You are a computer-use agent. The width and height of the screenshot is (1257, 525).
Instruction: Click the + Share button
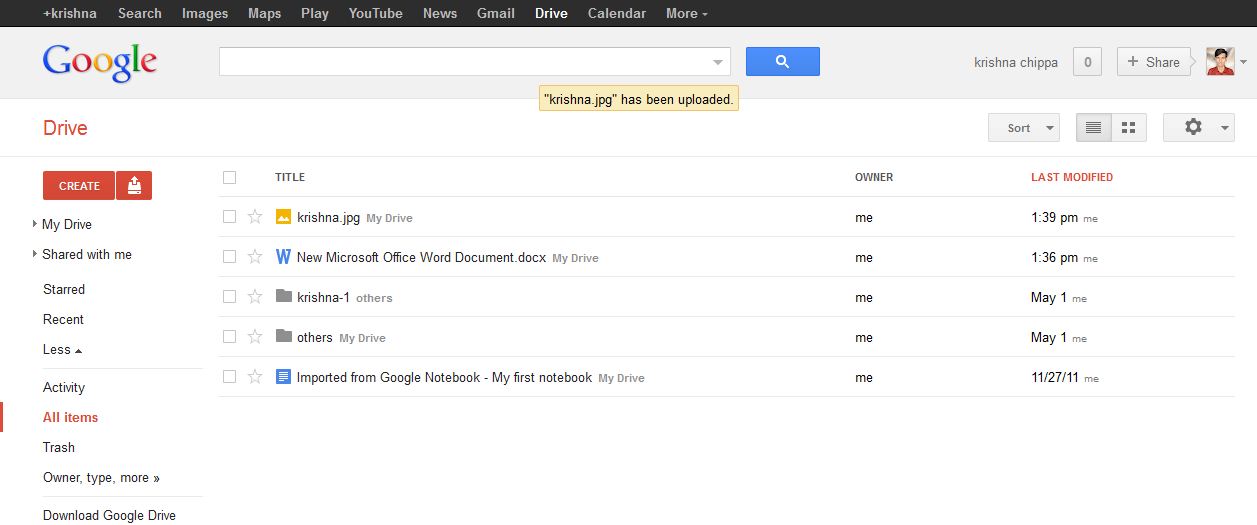(x=1154, y=62)
